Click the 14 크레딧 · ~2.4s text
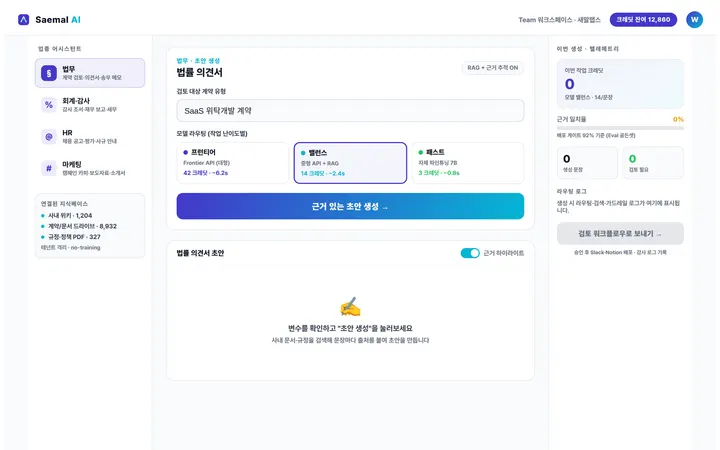Screen dimensions: 720x450 323,174
